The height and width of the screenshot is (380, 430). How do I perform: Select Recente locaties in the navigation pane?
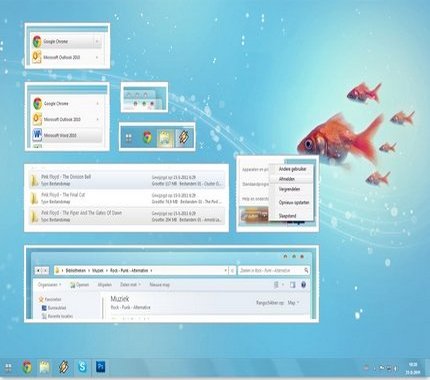click(x=57, y=316)
